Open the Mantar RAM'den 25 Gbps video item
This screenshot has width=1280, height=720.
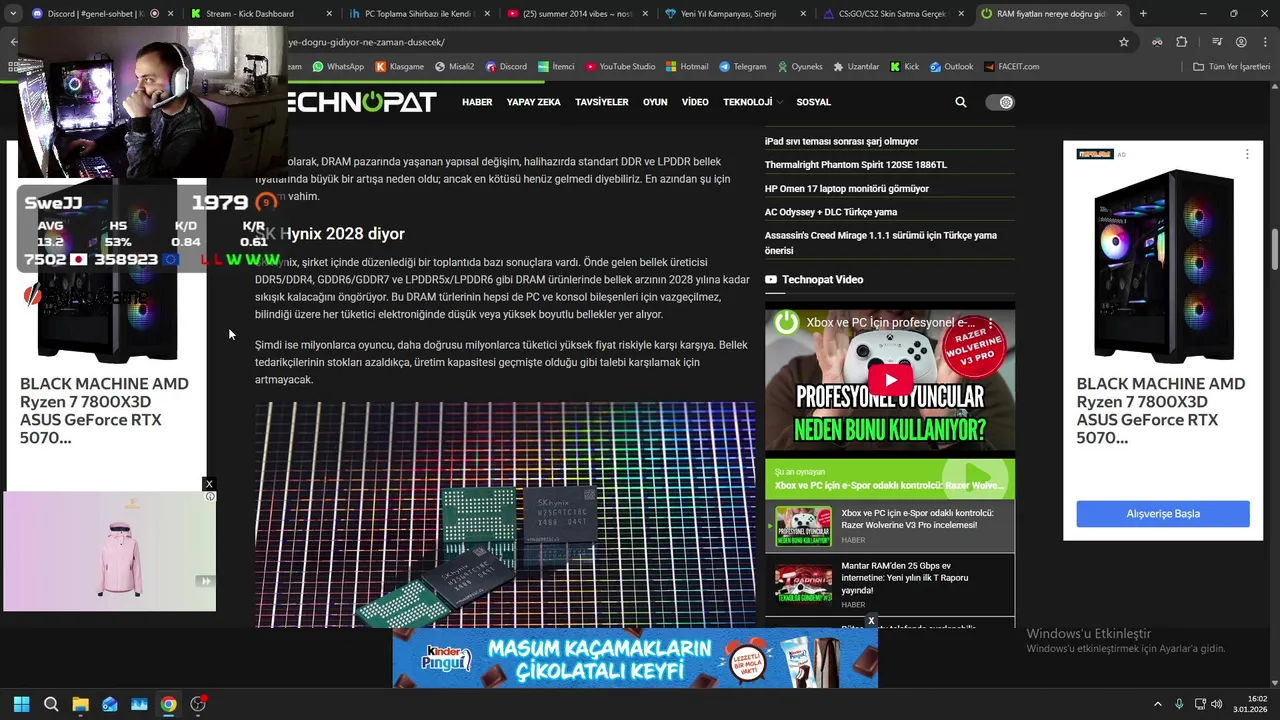(x=890, y=583)
